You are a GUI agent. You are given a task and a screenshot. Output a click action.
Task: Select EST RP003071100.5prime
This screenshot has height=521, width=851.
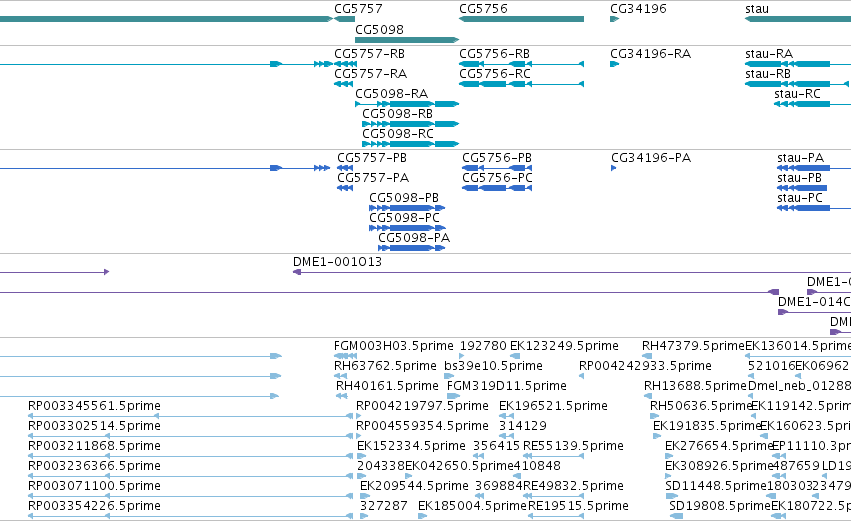click(94, 486)
